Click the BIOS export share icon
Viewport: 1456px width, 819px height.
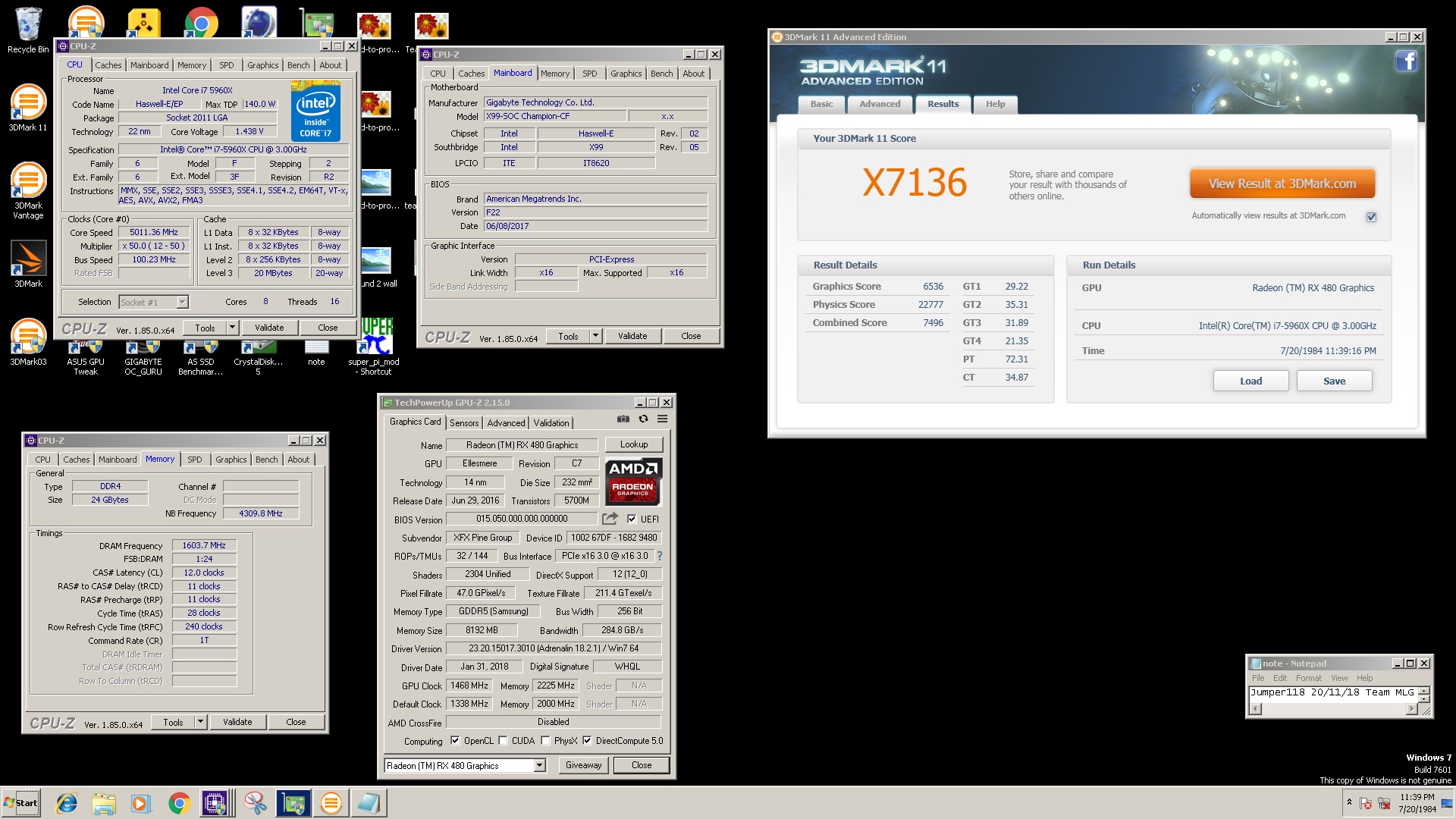pyautogui.click(x=610, y=519)
